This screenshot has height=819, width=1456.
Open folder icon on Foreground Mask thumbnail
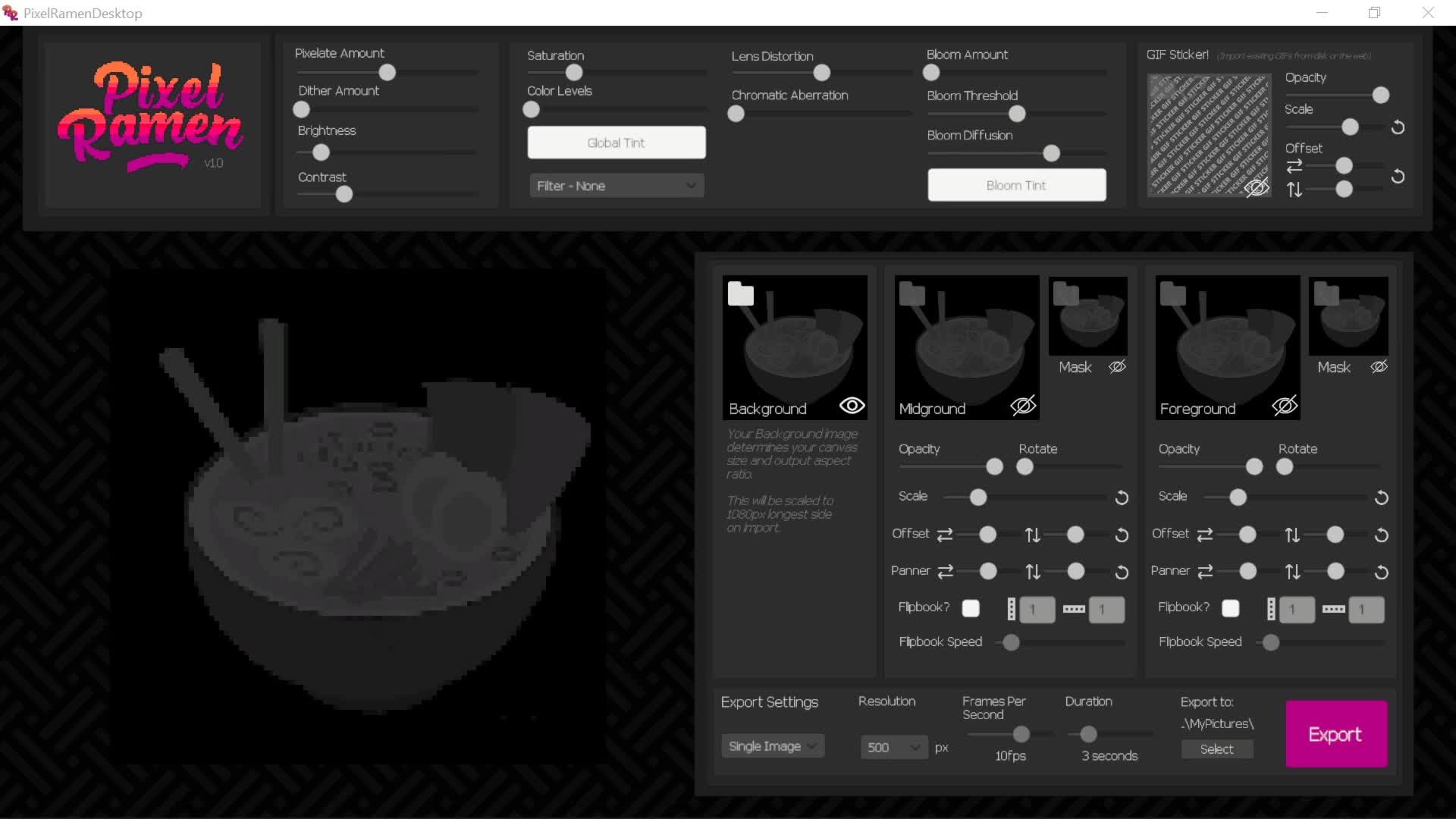tap(1326, 294)
